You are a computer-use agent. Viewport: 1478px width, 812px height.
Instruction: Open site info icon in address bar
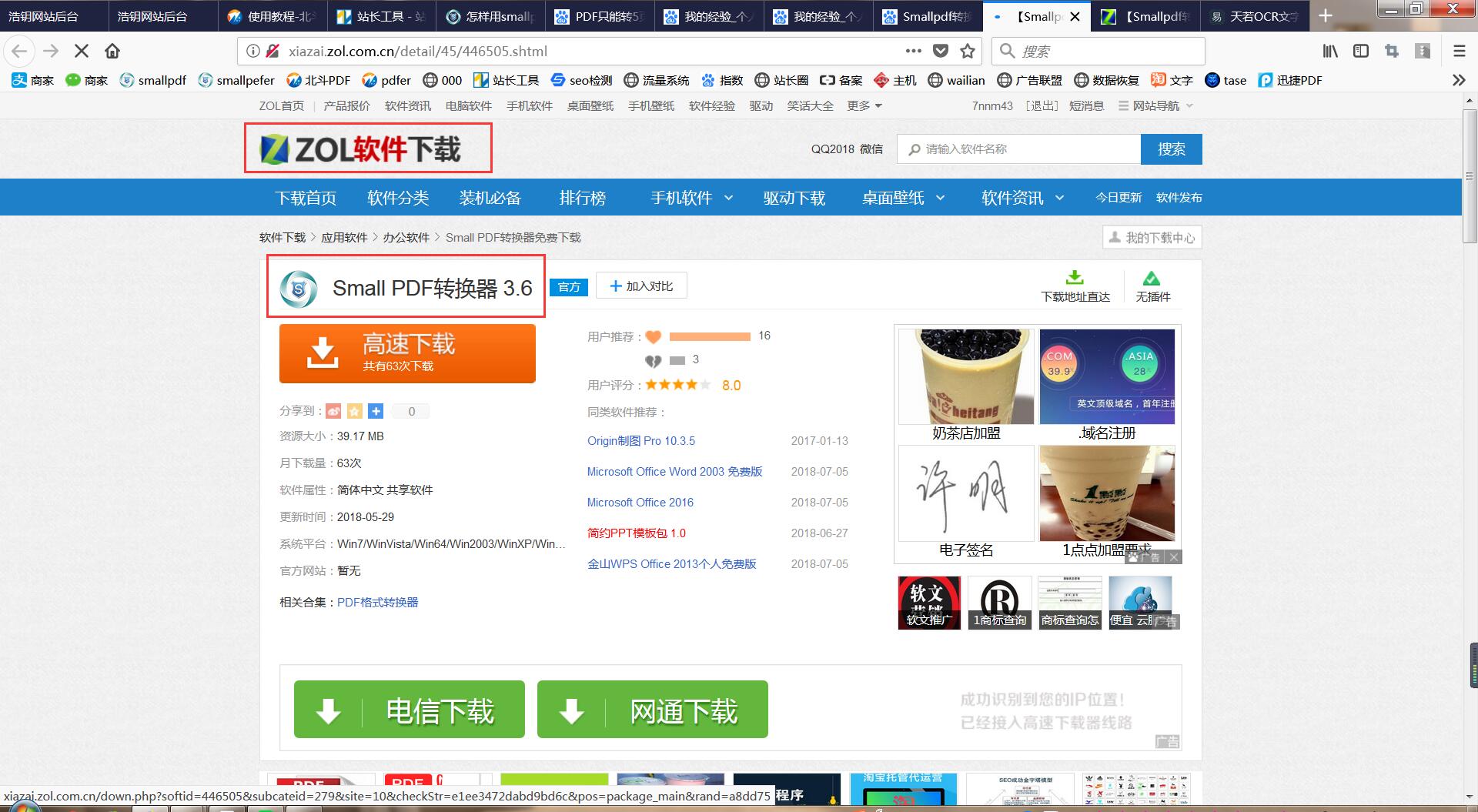pyautogui.click(x=252, y=51)
